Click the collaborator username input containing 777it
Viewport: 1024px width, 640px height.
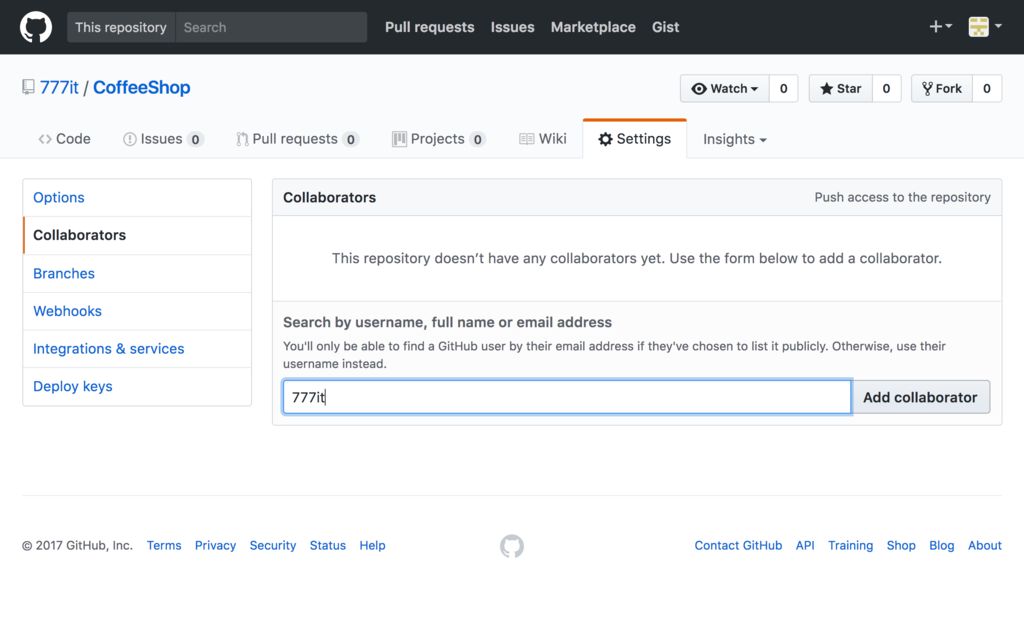point(567,397)
